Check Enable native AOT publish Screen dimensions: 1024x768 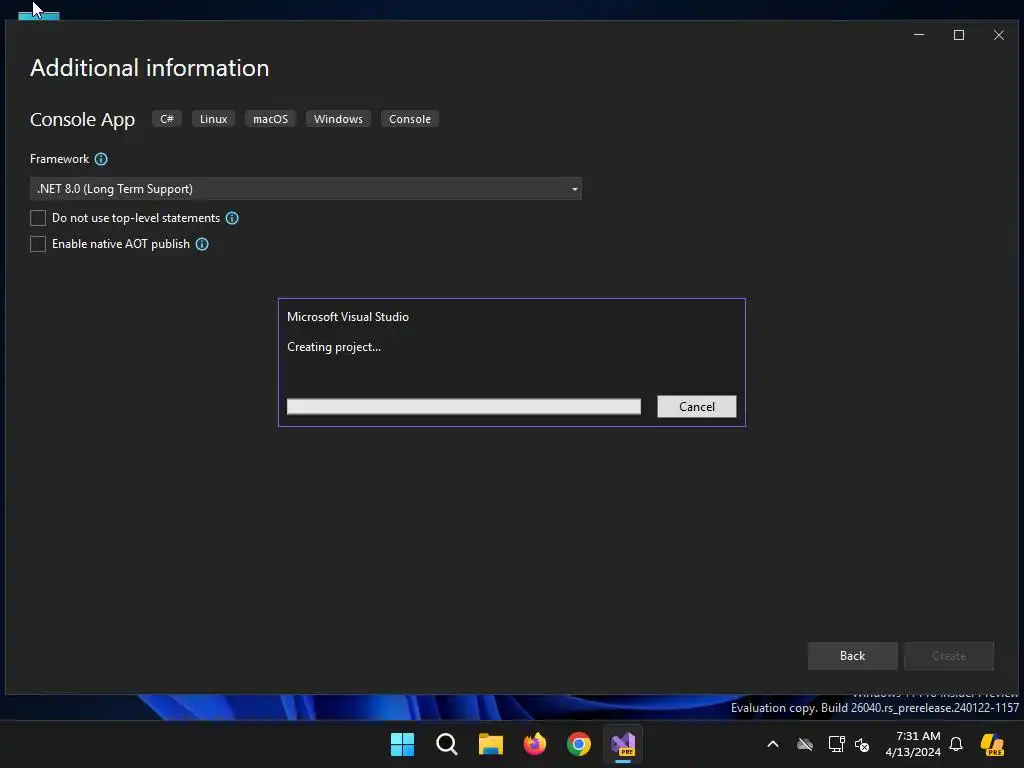[38, 244]
